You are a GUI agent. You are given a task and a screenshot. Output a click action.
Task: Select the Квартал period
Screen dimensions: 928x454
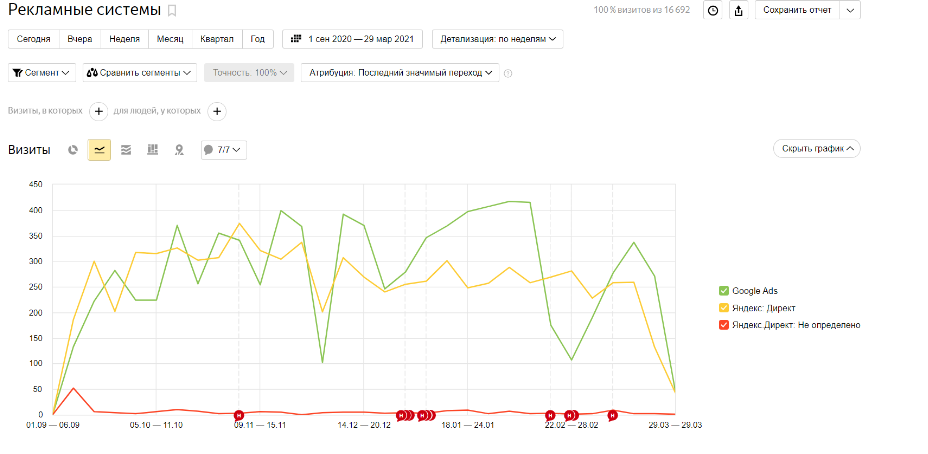pyautogui.click(x=217, y=39)
